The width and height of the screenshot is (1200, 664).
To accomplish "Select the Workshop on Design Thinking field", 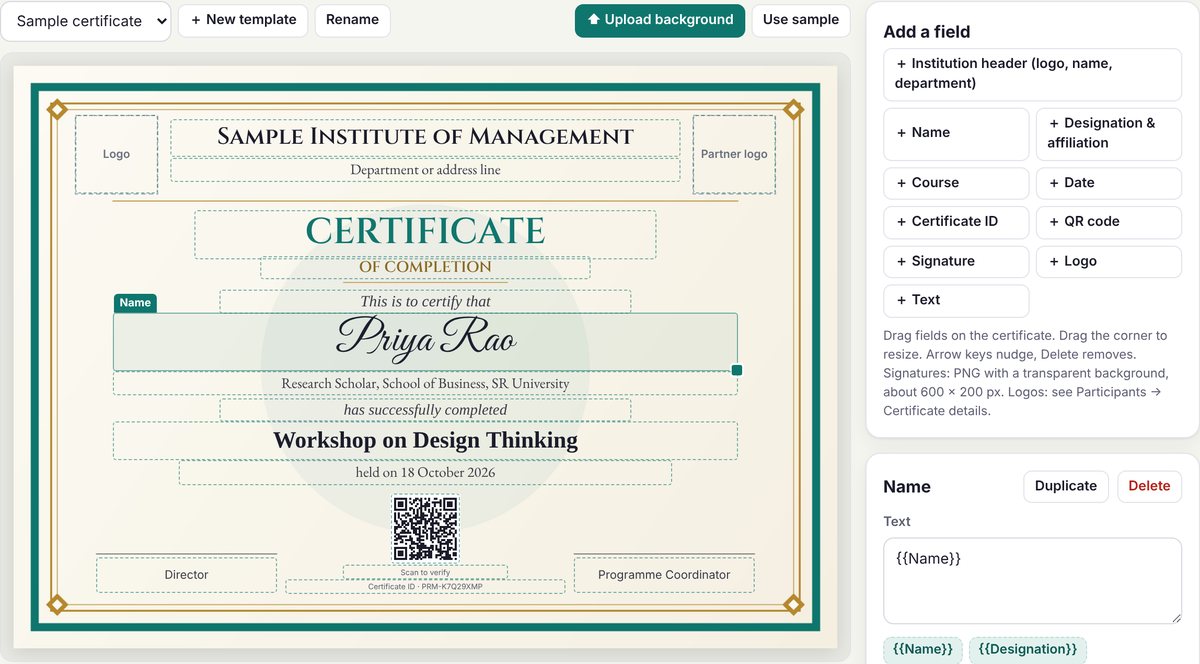I will [425, 440].
